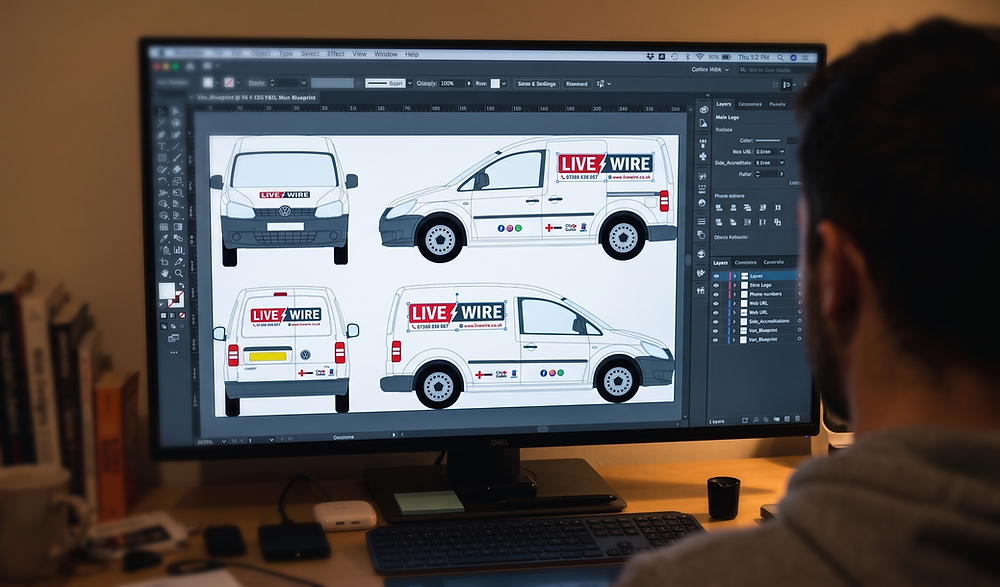
Task: Click the target circle of the Phone numbers layer
Action: [x=800, y=294]
